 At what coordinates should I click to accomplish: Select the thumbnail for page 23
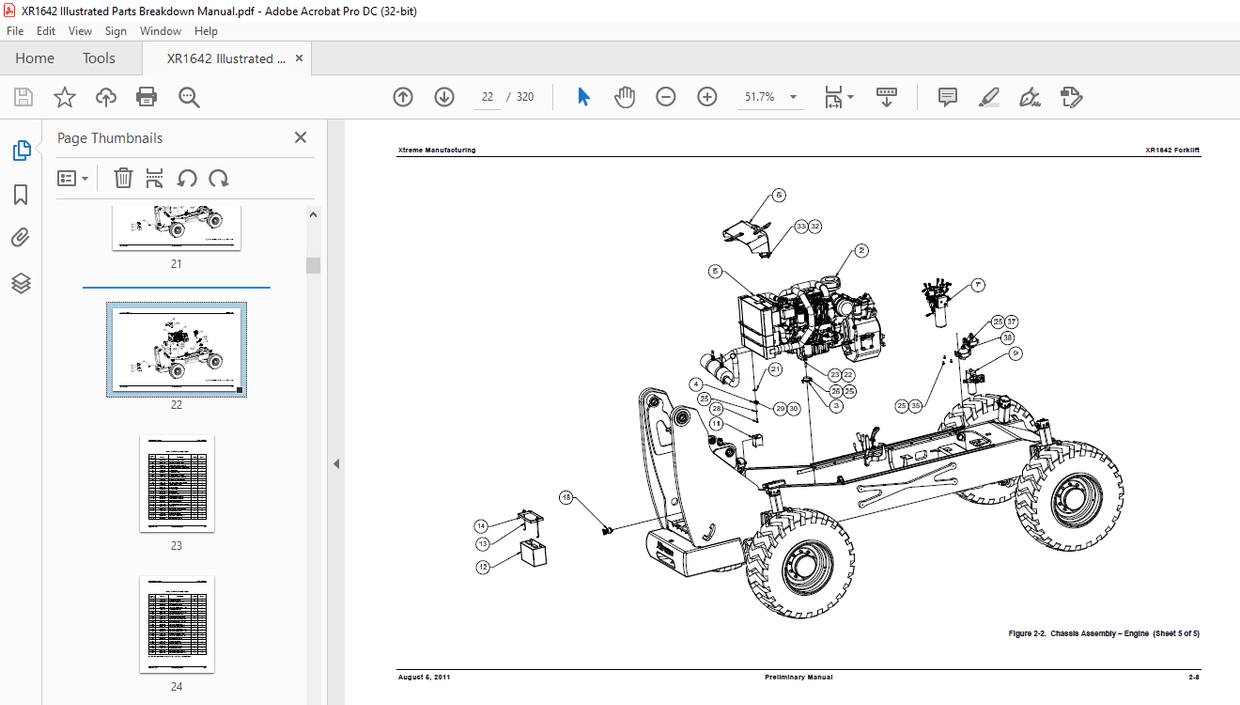click(177, 485)
